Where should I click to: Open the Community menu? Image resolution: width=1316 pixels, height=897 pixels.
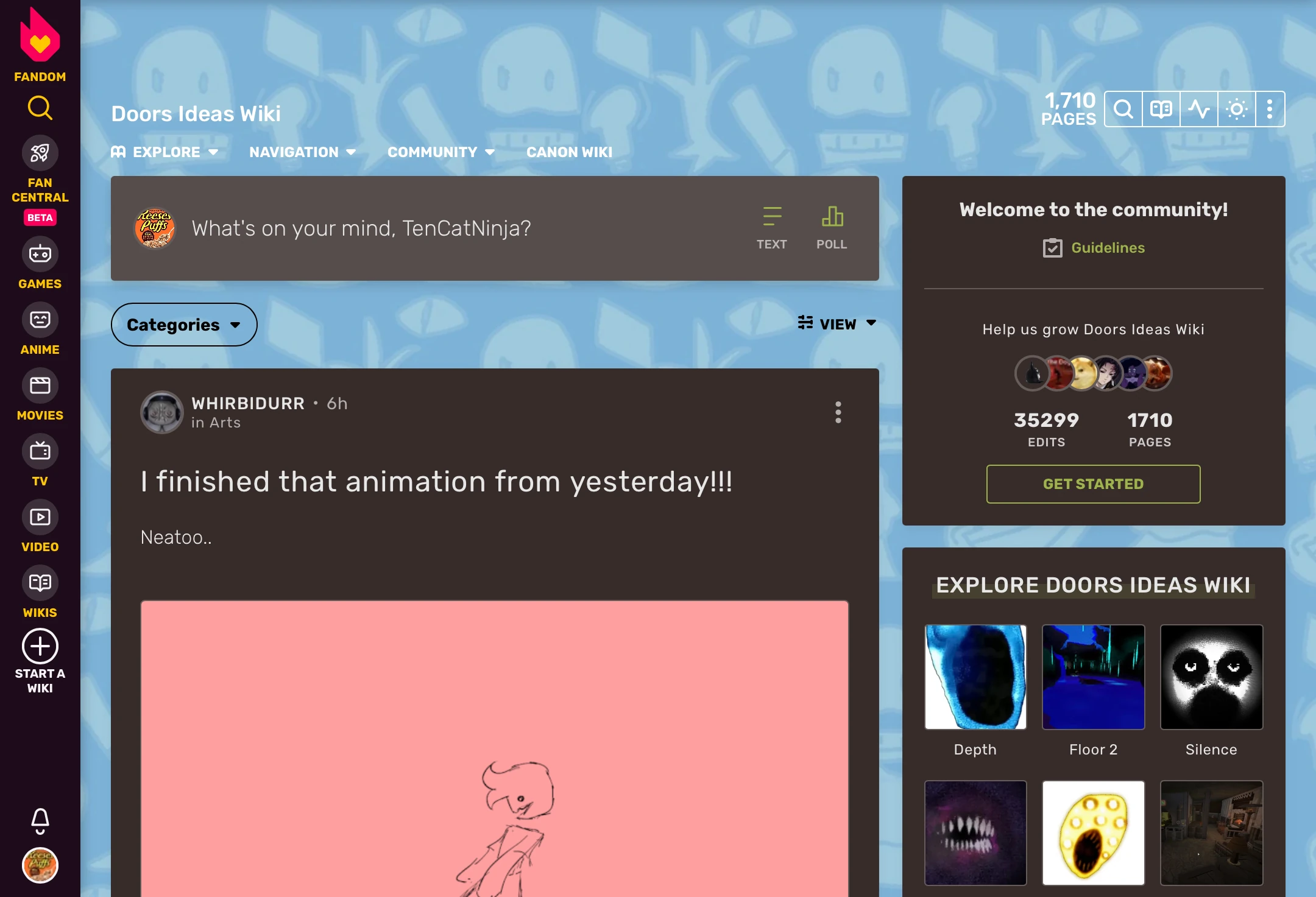(x=440, y=152)
